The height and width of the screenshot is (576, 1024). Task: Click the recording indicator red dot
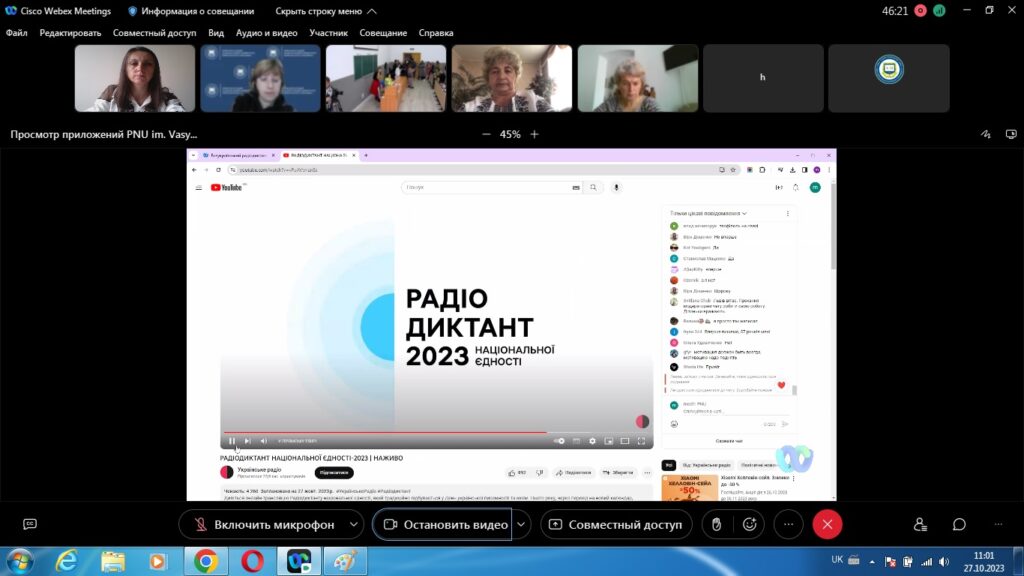[x=920, y=11]
